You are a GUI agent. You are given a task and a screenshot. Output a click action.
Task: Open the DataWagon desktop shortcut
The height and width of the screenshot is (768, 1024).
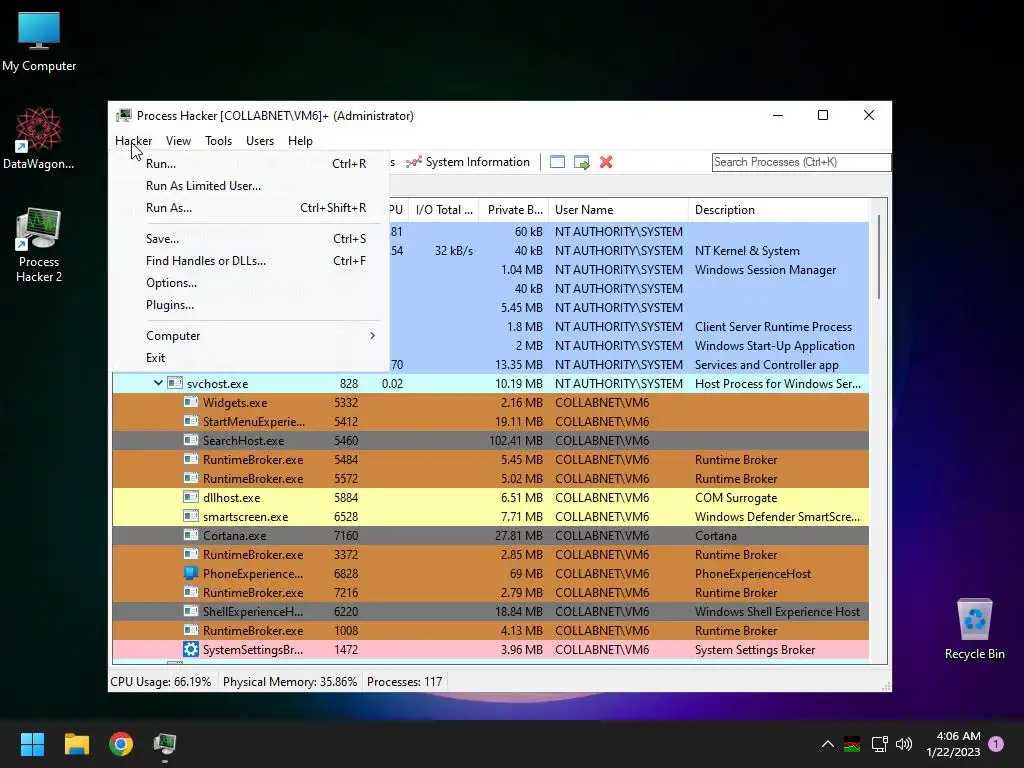[x=39, y=138]
